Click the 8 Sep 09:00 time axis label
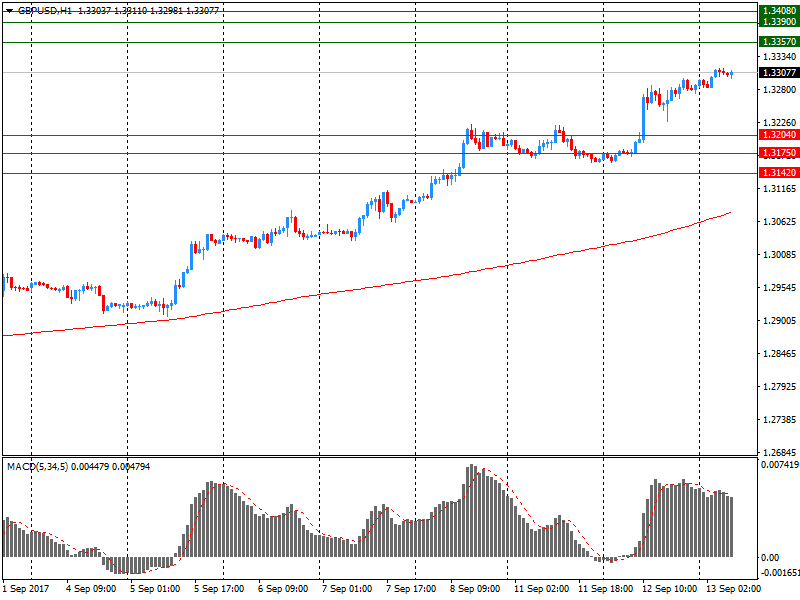This screenshot has width=800, height=600. click(475, 589)
